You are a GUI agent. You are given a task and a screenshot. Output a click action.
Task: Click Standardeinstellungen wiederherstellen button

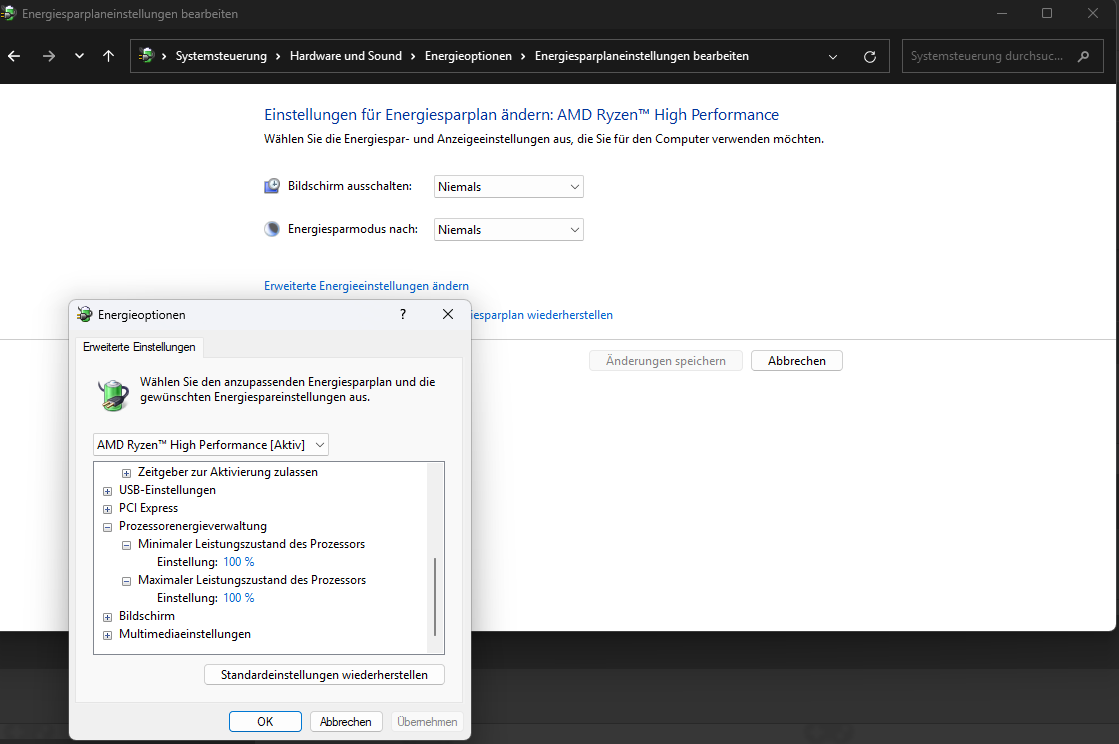[324, 675]
